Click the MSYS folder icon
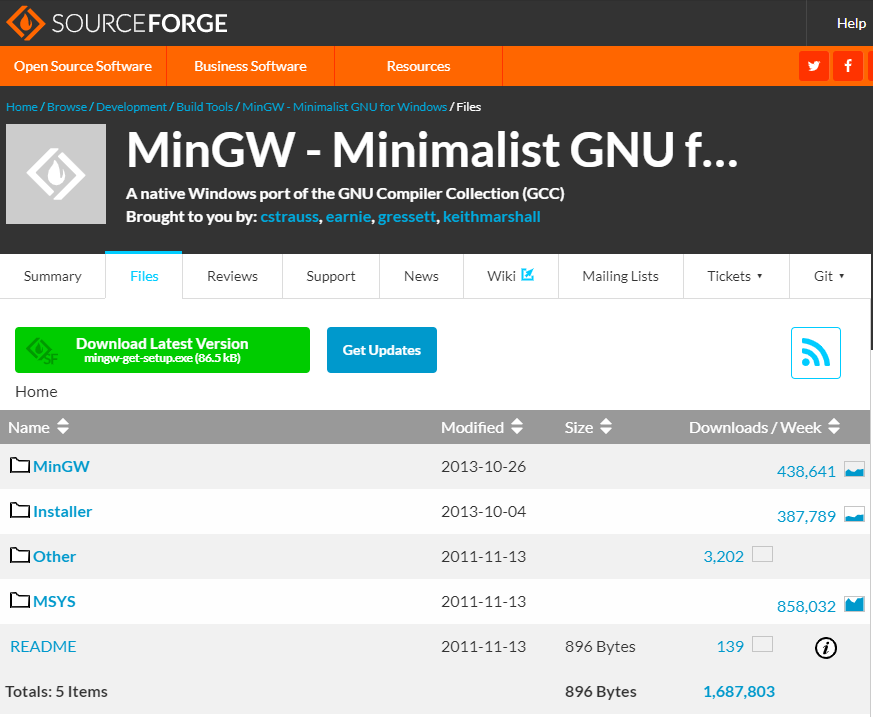 20,601
